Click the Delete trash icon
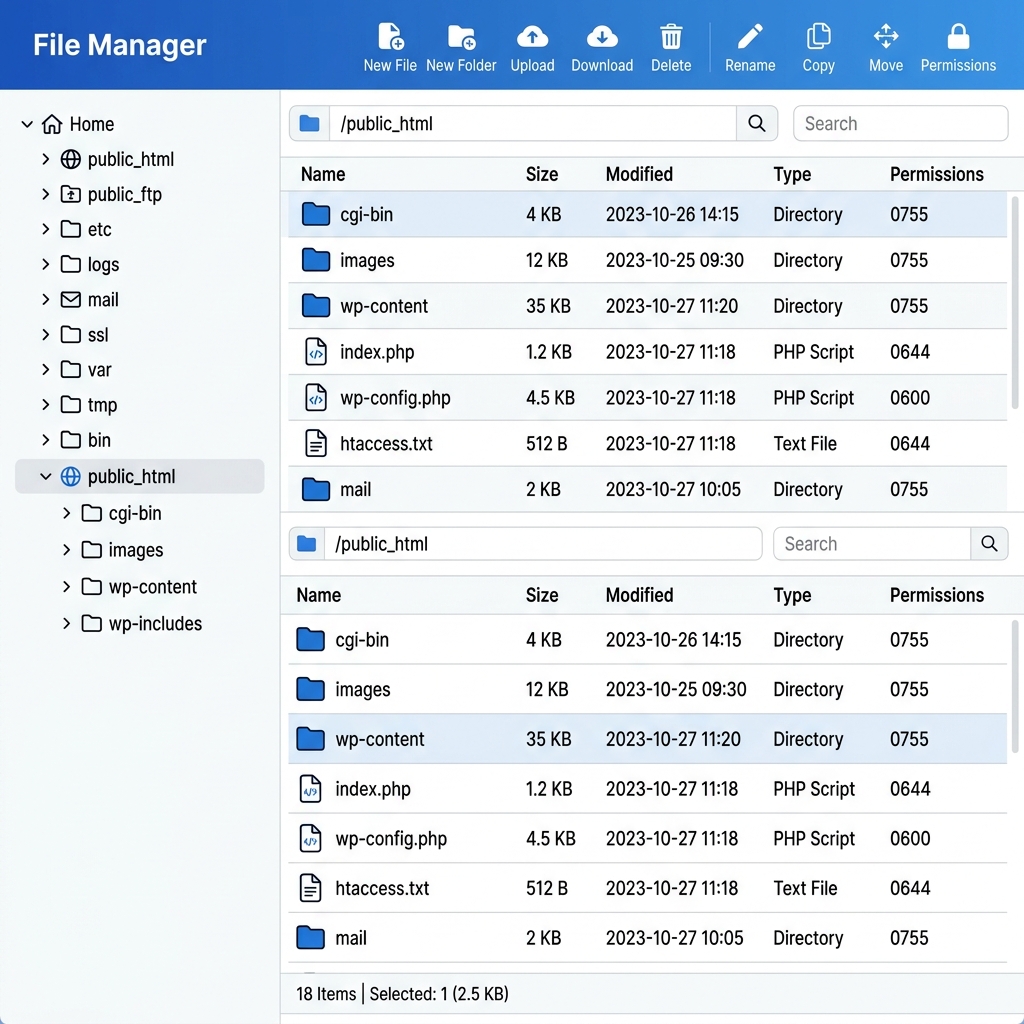This screenshot has height=1024, width=1024. (x=671, y=37)
